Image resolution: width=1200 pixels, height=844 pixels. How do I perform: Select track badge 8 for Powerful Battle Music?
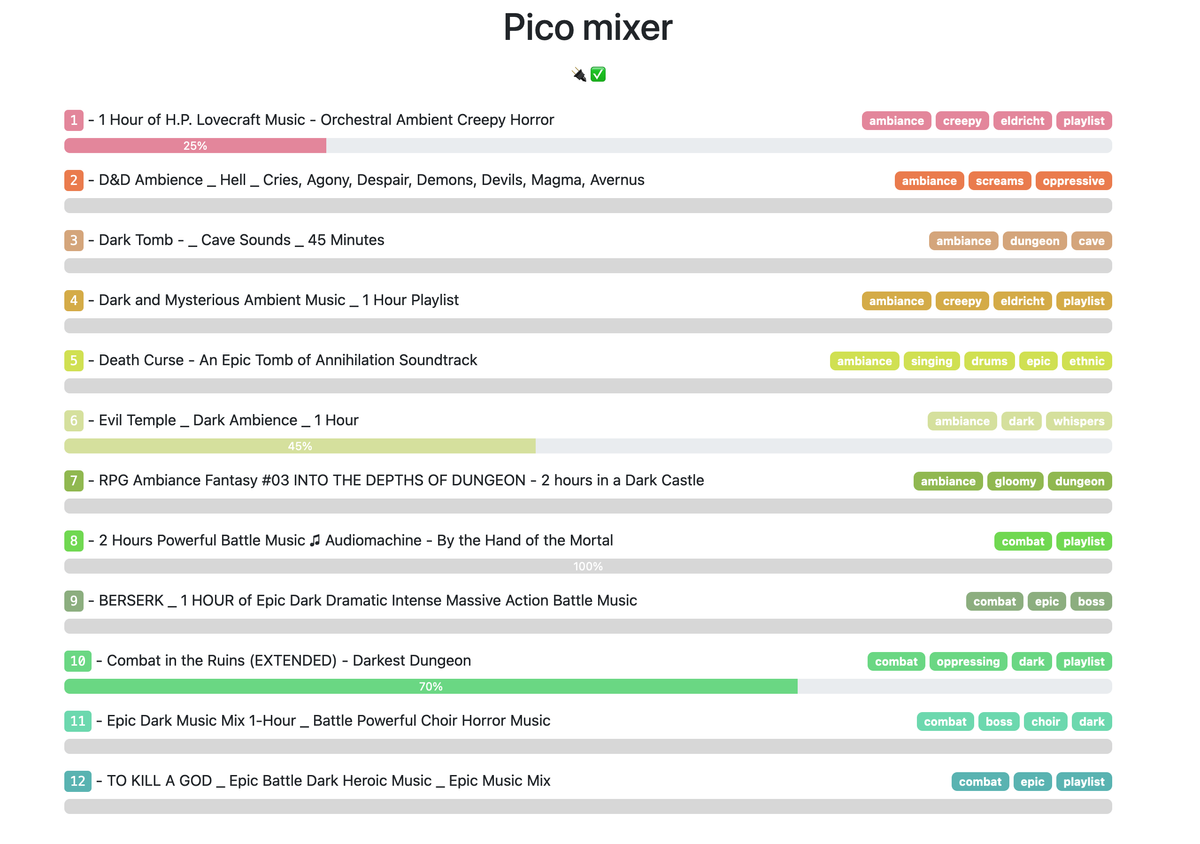pos(73,540)
